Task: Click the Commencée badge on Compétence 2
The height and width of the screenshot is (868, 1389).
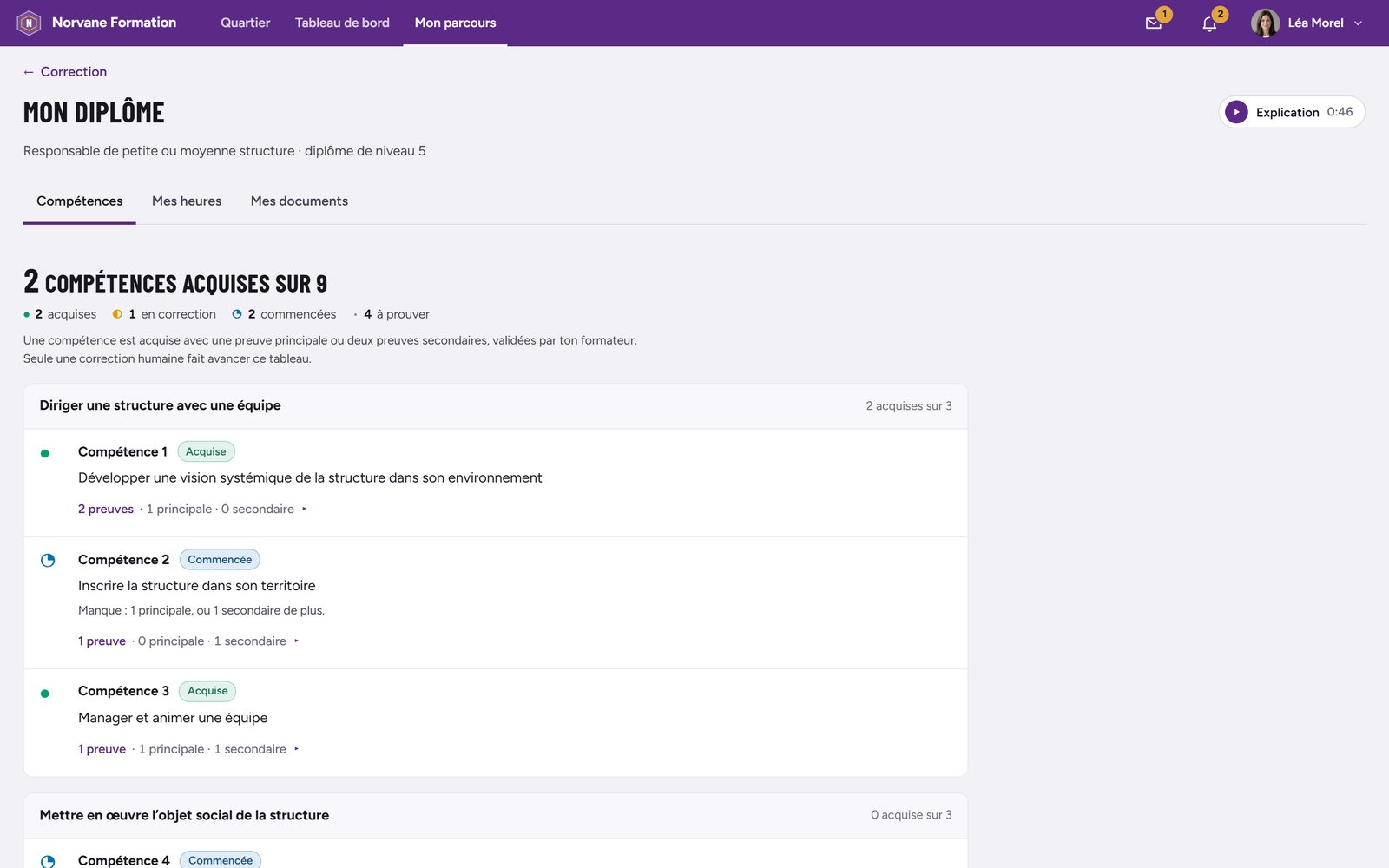Action: (x=220, y=560)
